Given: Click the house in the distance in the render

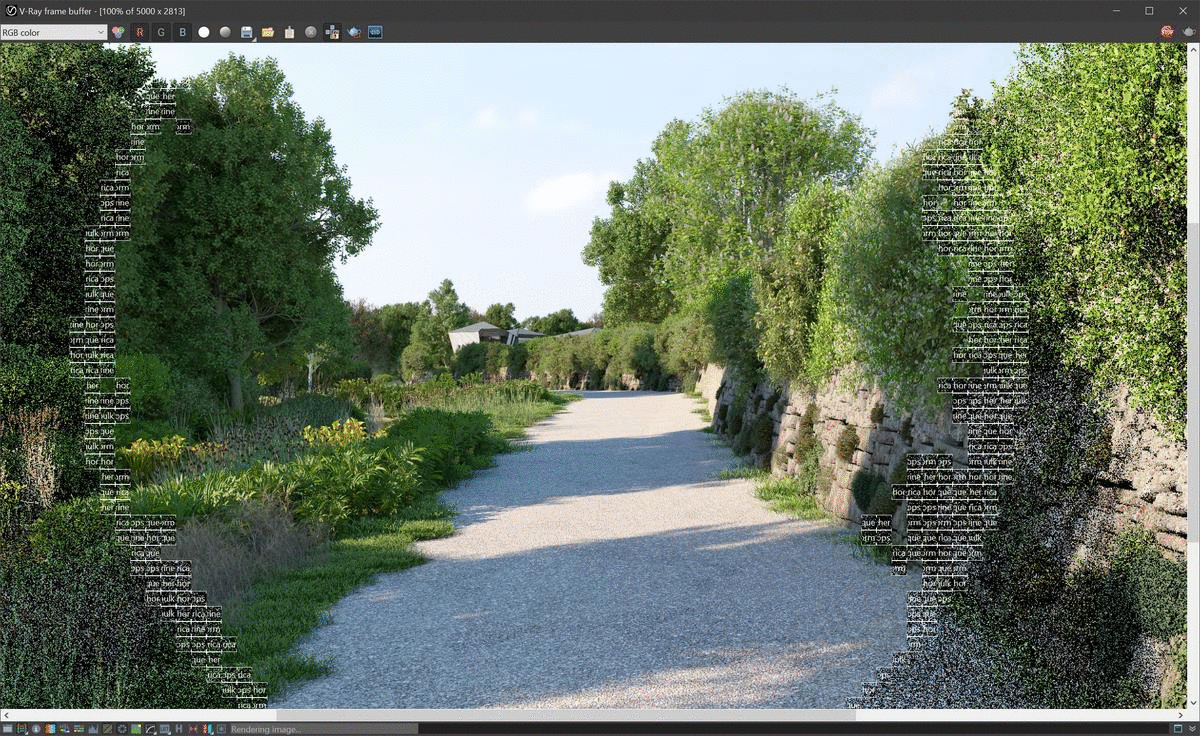Looking at the screenshot, I should click(486, 335).
